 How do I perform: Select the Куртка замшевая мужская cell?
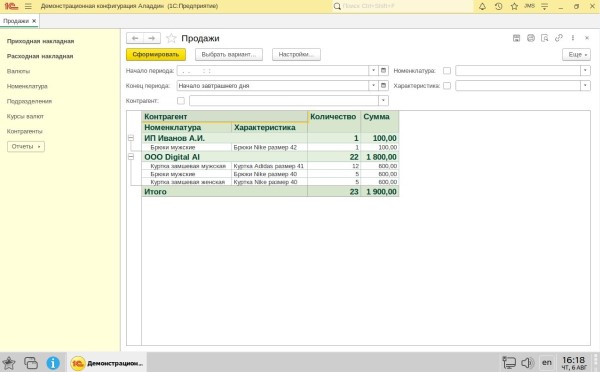(187, 166)
